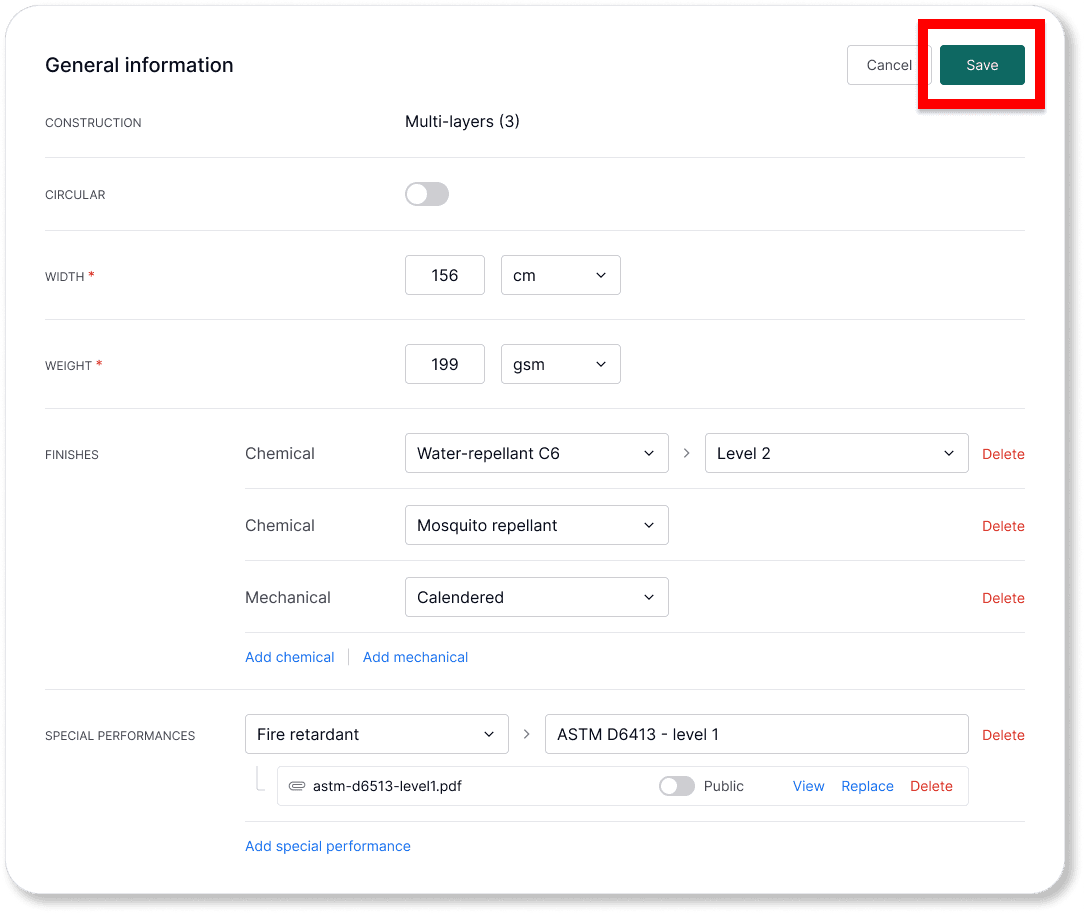
Task: Delete the Fire retardant special performance
Action: coord(1003,735)
